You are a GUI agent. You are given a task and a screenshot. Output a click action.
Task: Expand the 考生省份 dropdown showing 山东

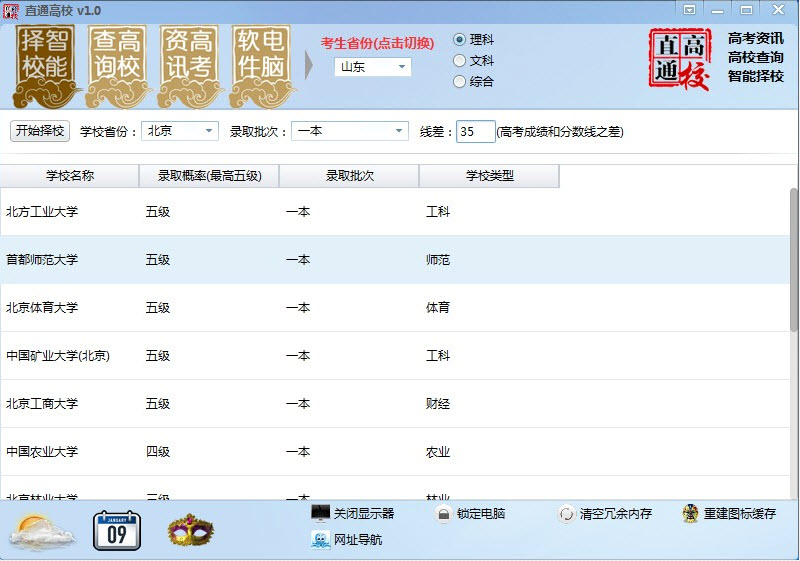point(373,67)
